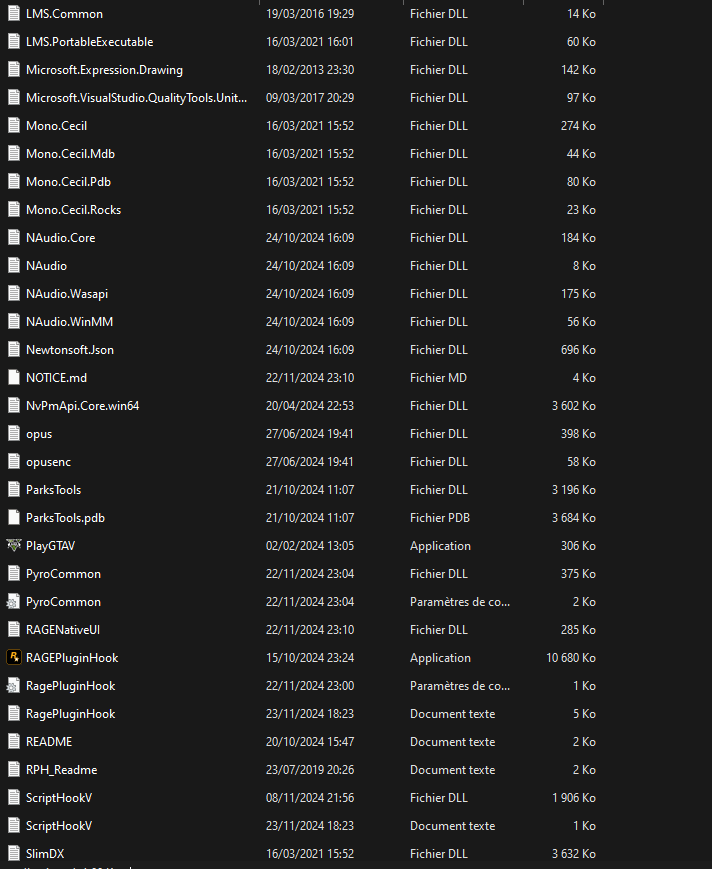Select the Mono.Cecil.Rocks file name
The width and height of the screenshot is (712, 869).
(73, 210)
